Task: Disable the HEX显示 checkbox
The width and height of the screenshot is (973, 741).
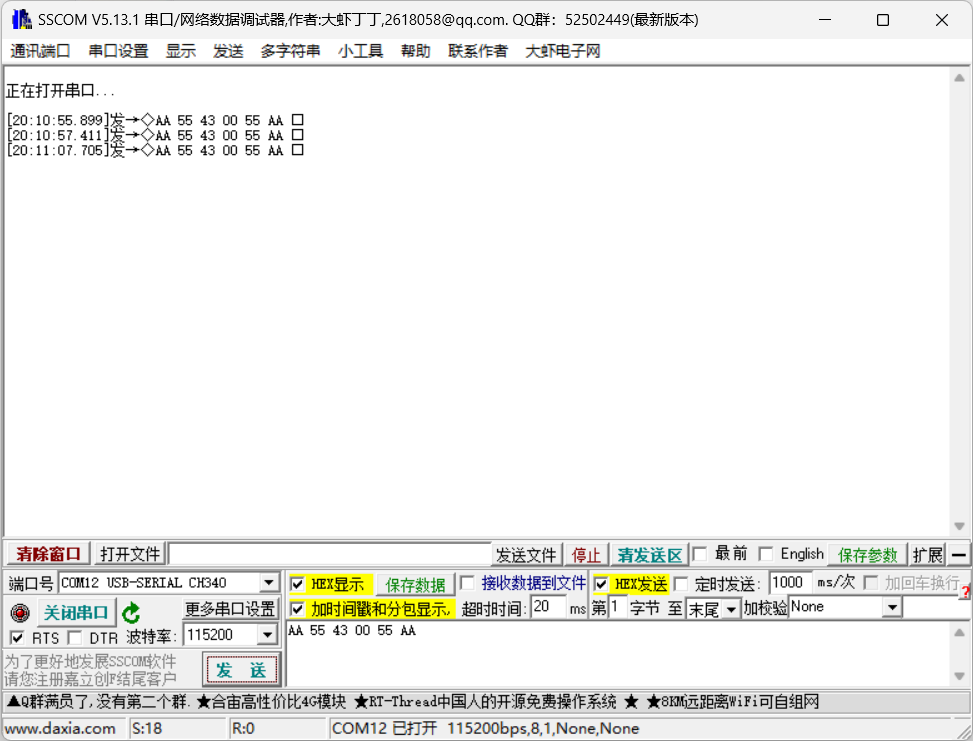Action: click(296, 583)
